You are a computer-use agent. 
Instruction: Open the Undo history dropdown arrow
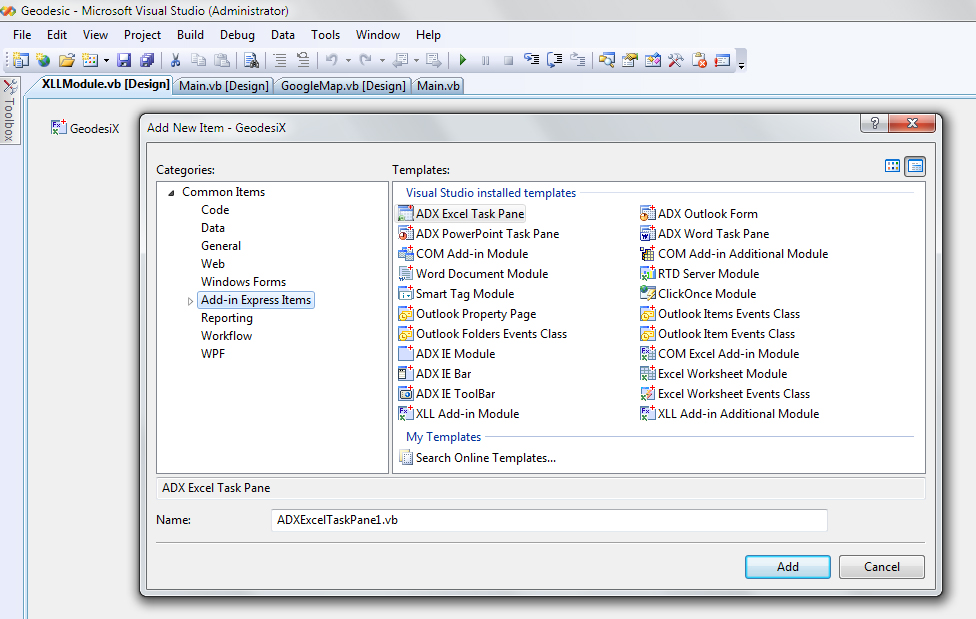(x=348, y=60)
